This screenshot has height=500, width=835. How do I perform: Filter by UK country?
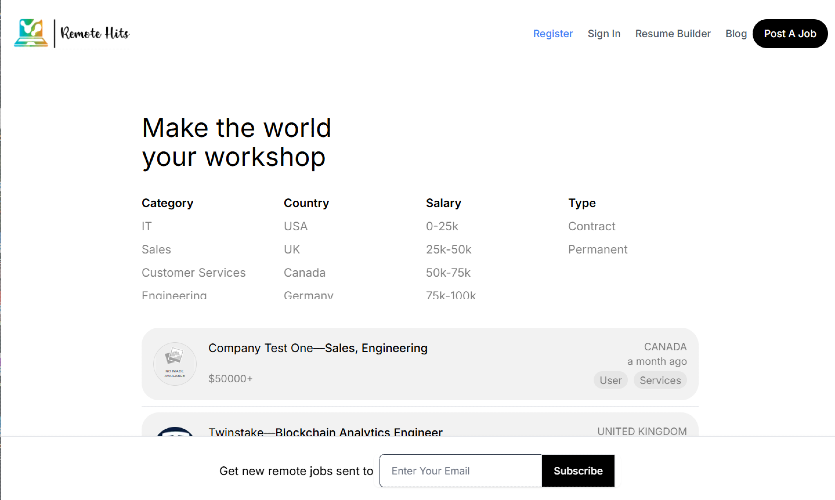click(x=292, y=249)
